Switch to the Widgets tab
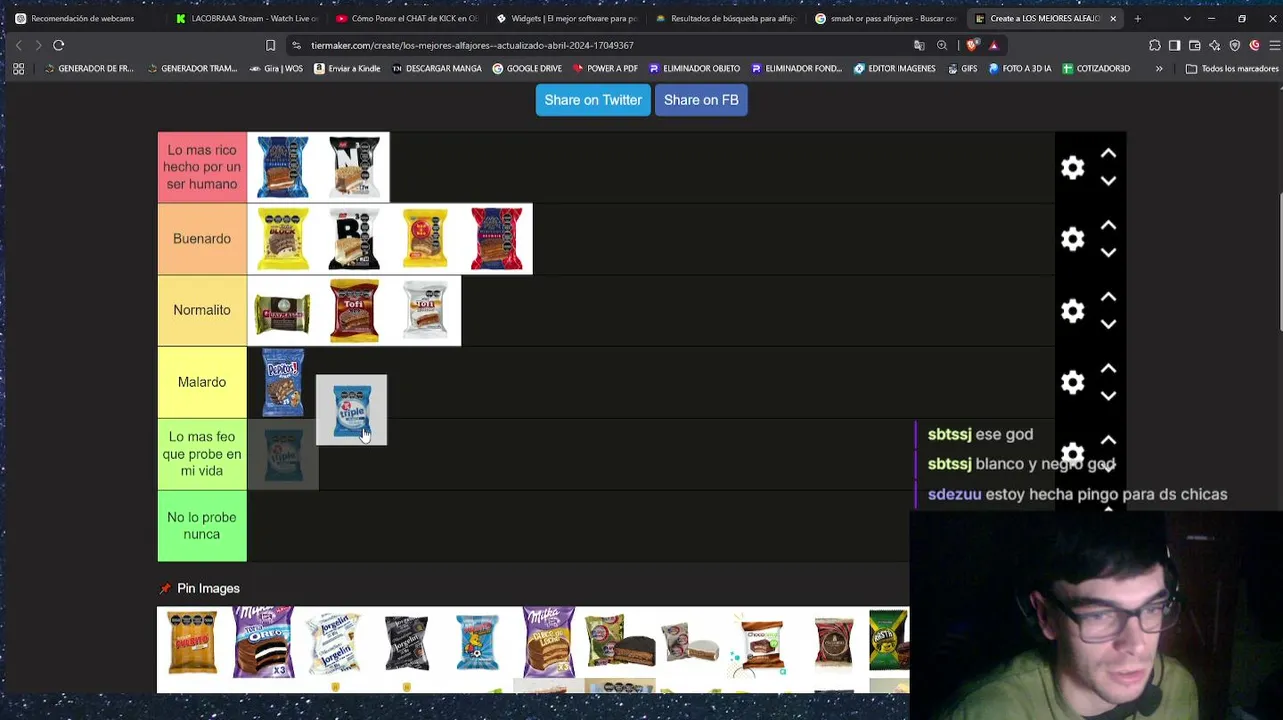This screenshot has width=1283, height=720. [x=567, y=18]
